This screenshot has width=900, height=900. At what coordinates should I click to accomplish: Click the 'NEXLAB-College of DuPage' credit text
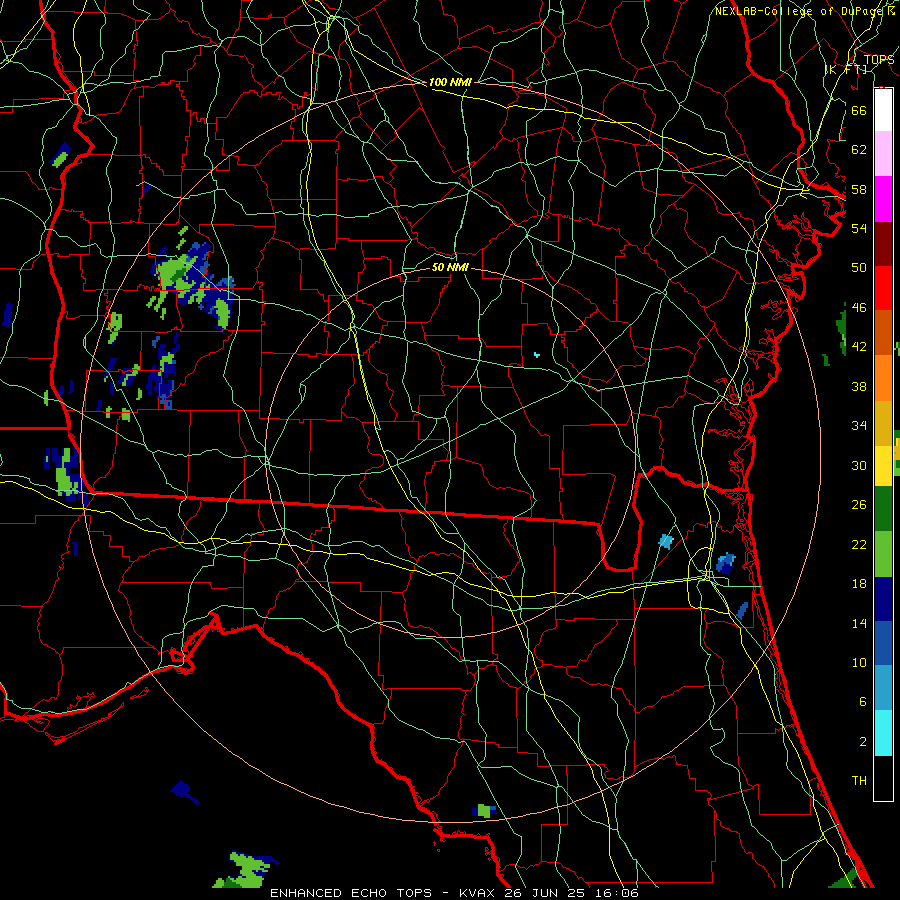coord(800,11)
